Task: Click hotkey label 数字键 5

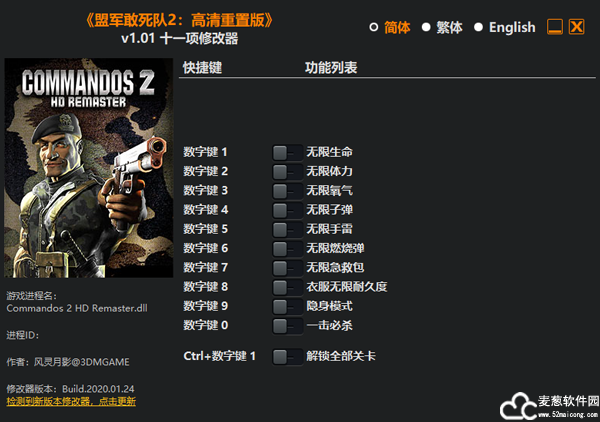Action: click(x=205, y=229)
